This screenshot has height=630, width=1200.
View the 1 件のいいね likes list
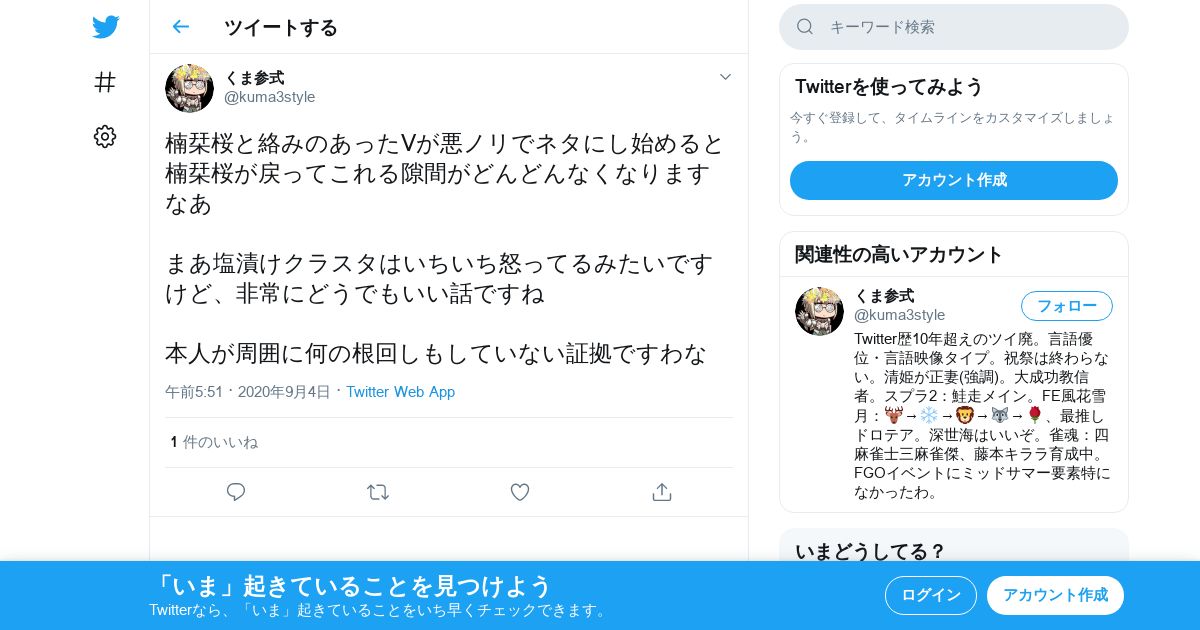214,442
